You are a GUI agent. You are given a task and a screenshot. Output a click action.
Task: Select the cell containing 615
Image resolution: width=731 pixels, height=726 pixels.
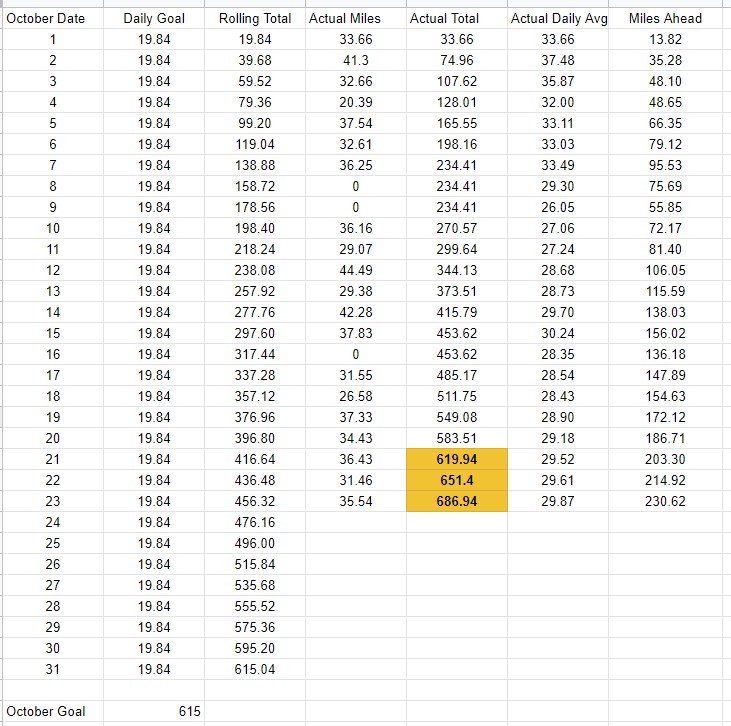click(154, 711)
